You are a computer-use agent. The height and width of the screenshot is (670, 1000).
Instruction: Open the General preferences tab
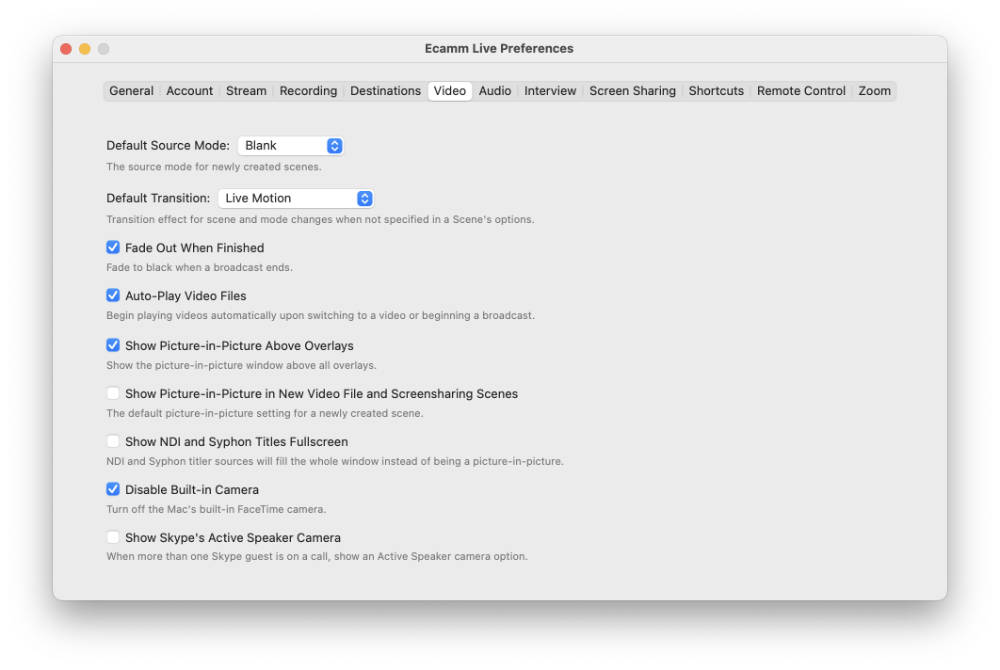[131, 91]
